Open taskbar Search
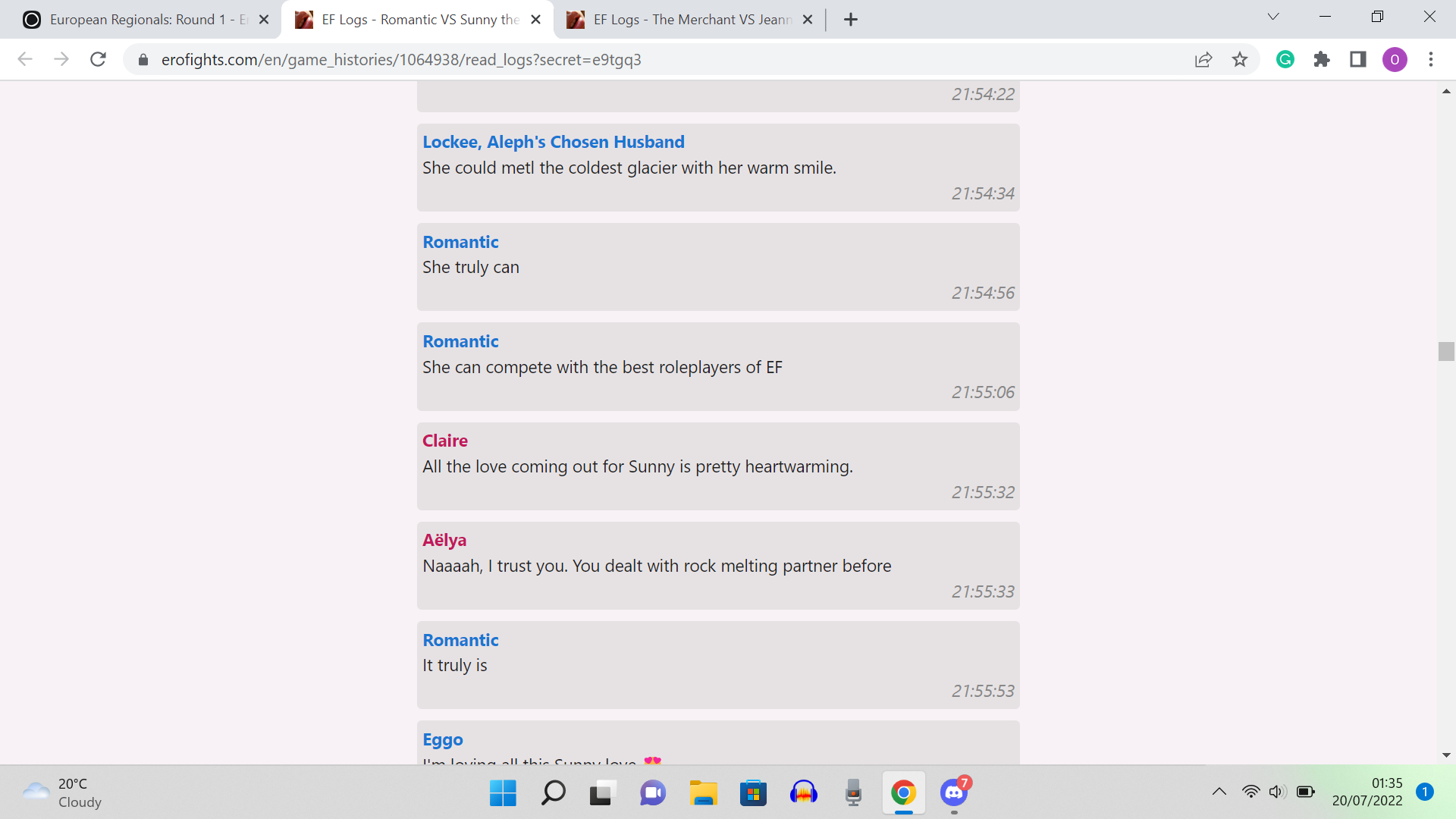This screenshot has height=819, width=1456. (x=553, y=793)
